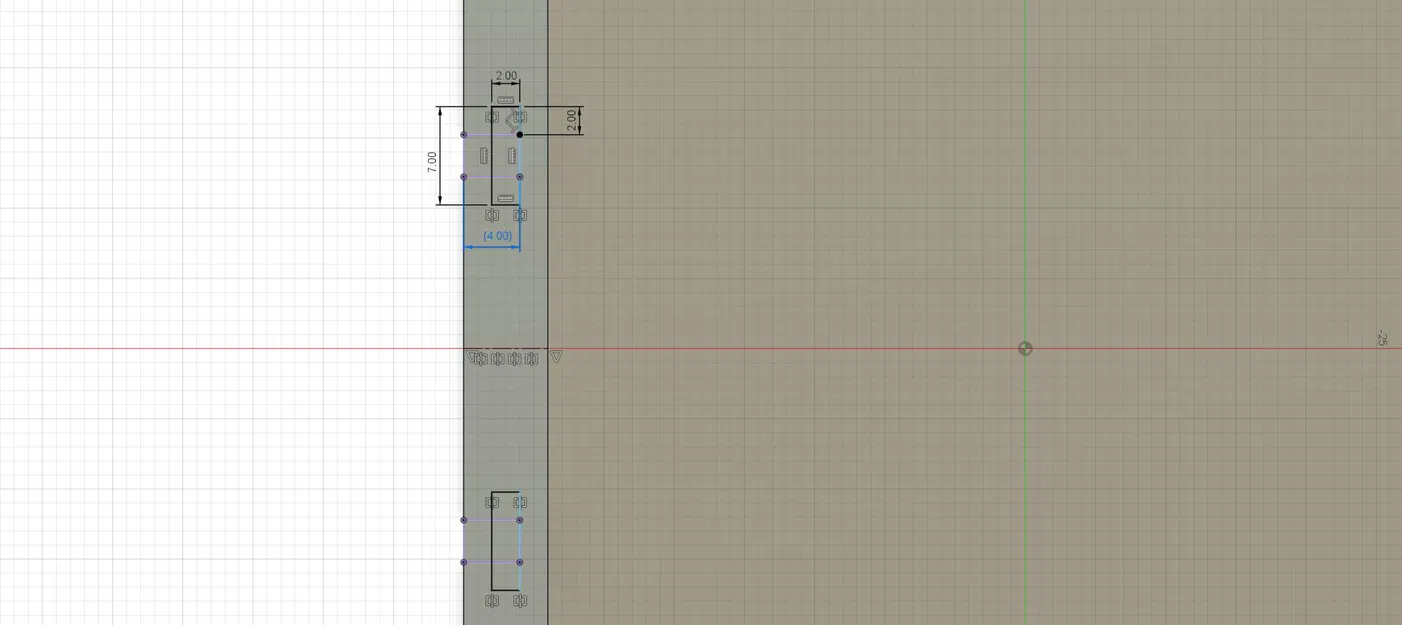
Task: Select the horizontal 2.00 width dimension above the slot
Action: tap(506, 76)
